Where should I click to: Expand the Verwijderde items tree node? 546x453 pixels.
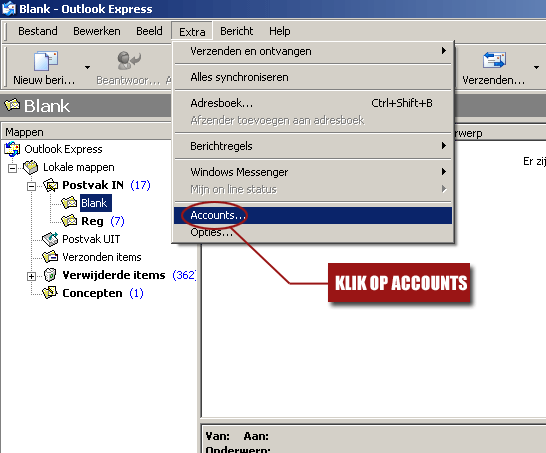pos(31,276)
